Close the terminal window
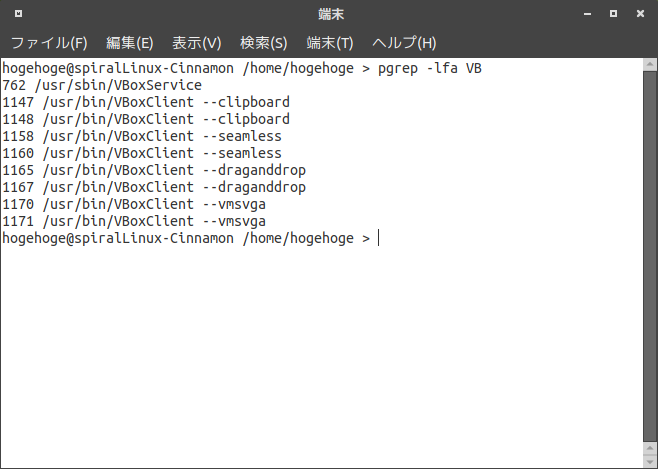 point(640,14)
